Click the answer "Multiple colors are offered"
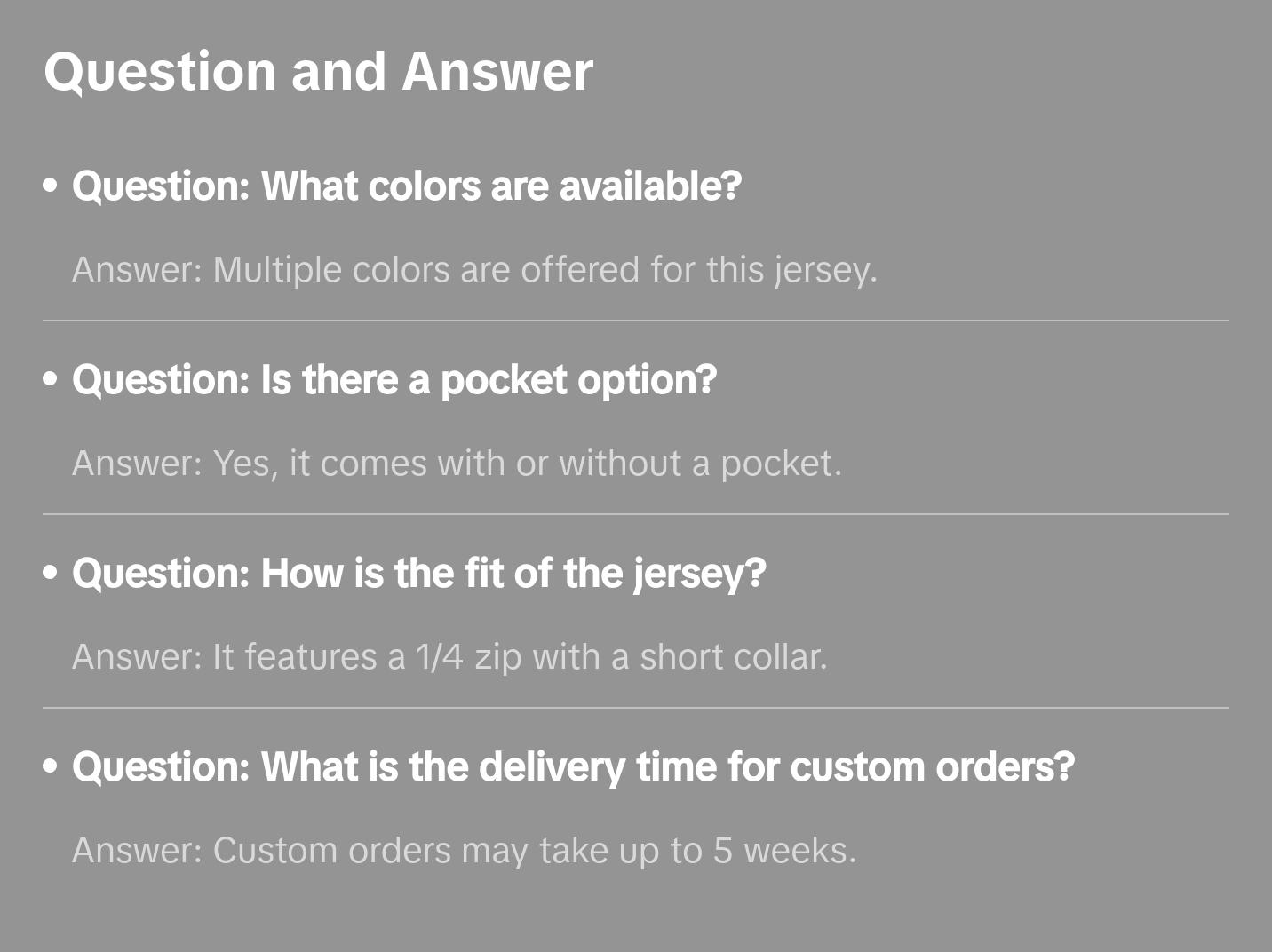Viewport: 1272px width, 952px height. tap(474, 270)
